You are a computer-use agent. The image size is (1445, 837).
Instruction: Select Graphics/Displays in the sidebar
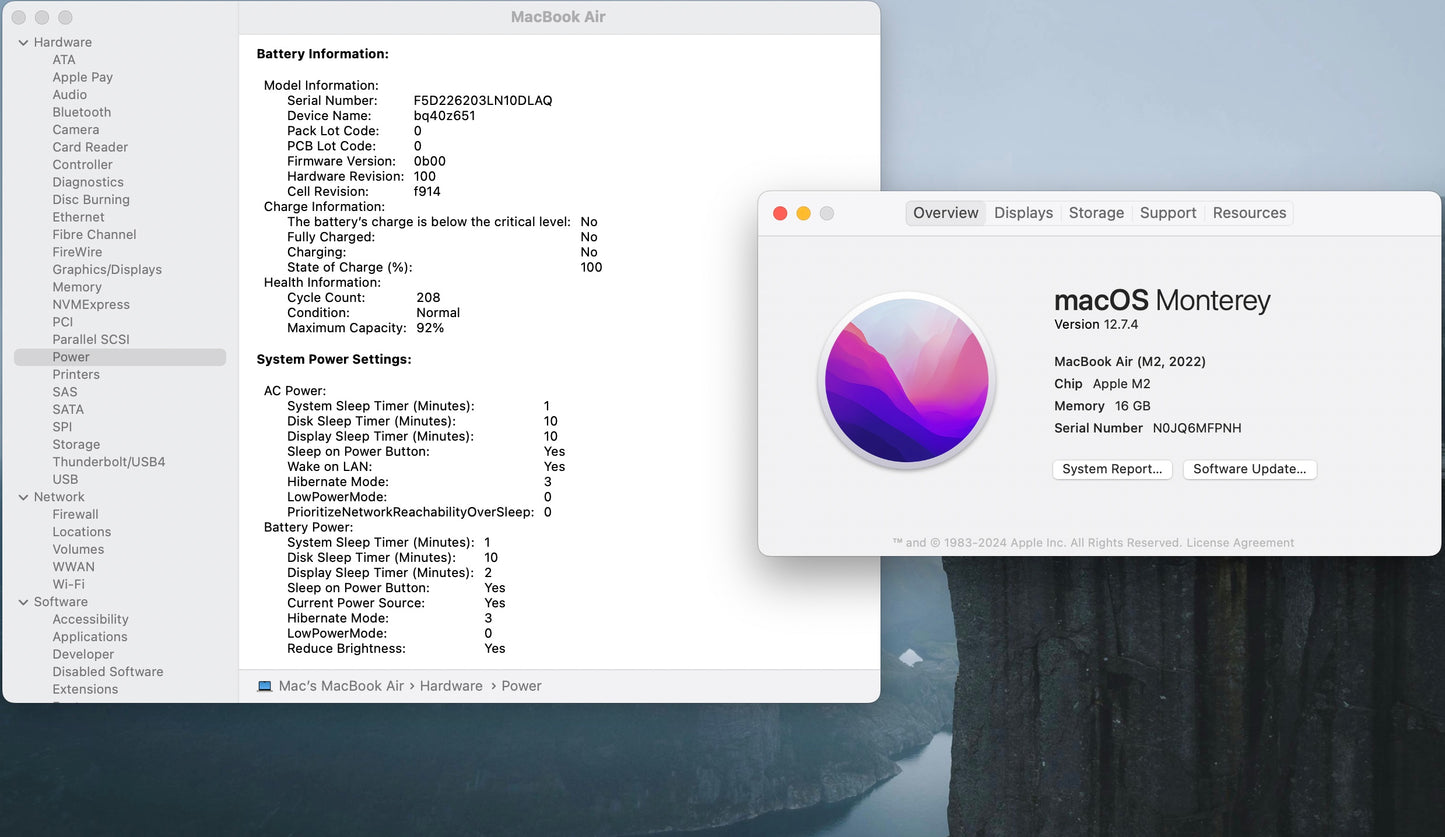(107, 270)
